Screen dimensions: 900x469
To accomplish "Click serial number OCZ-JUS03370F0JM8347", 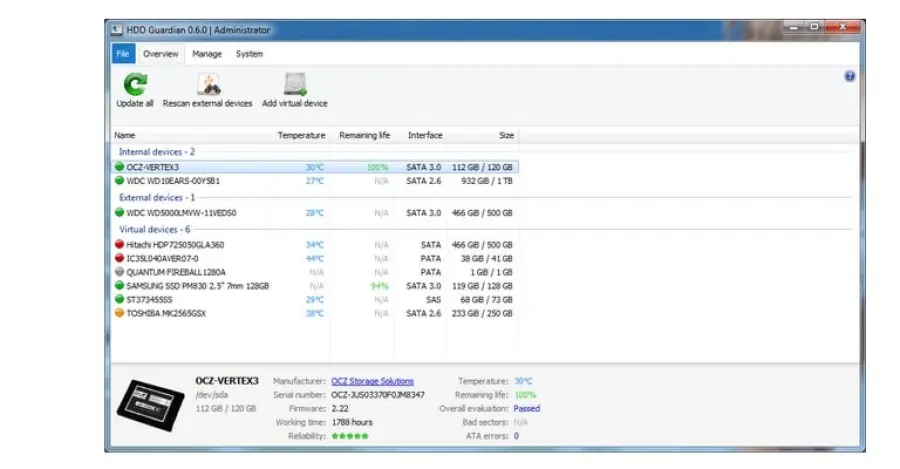I will pos(378,395).
